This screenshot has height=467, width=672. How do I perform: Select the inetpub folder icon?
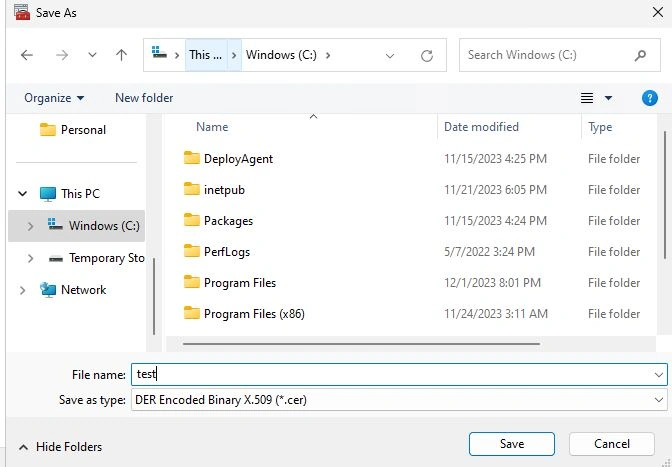click(192, 189)
